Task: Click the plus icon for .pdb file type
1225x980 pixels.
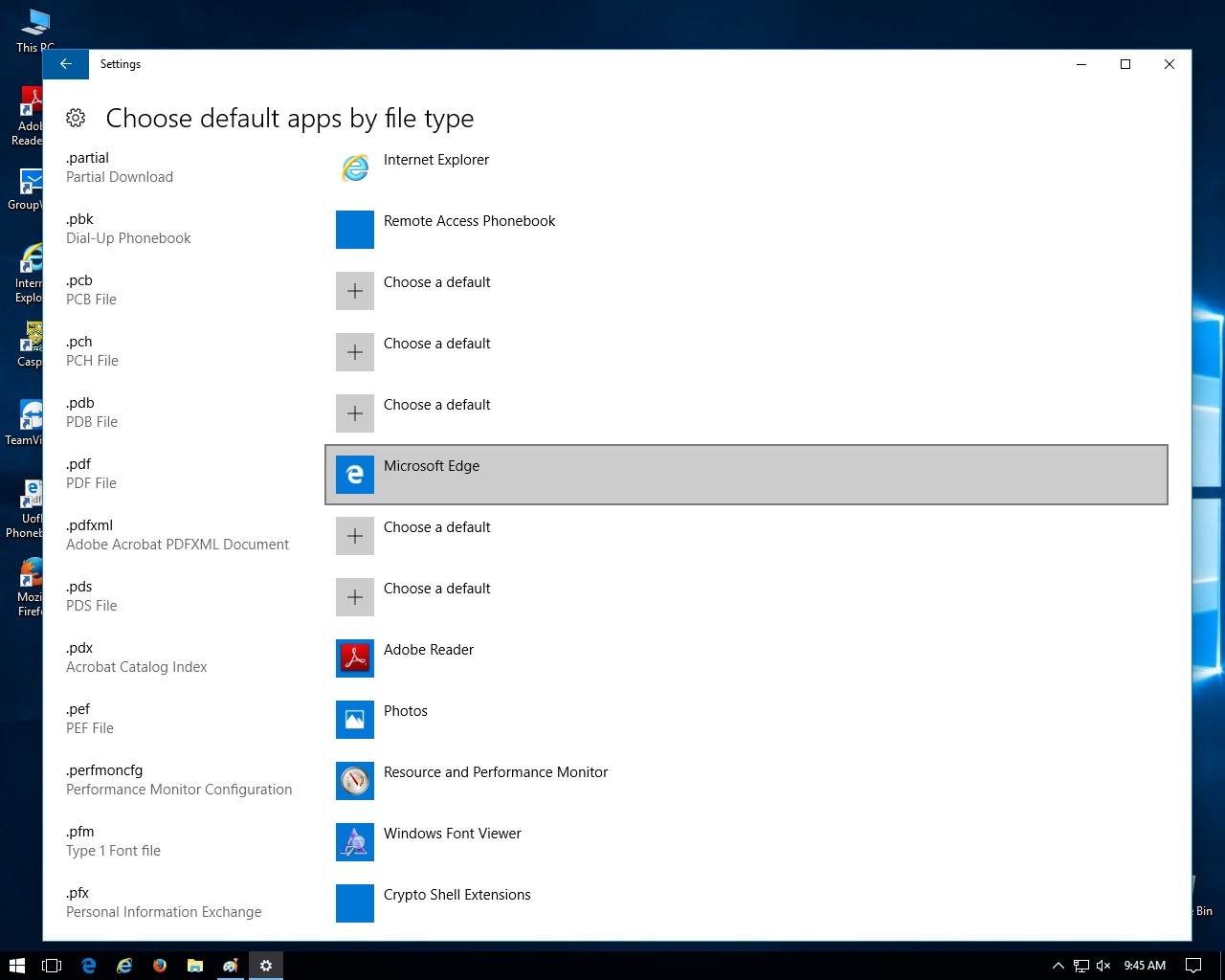Action: (355, 413)
